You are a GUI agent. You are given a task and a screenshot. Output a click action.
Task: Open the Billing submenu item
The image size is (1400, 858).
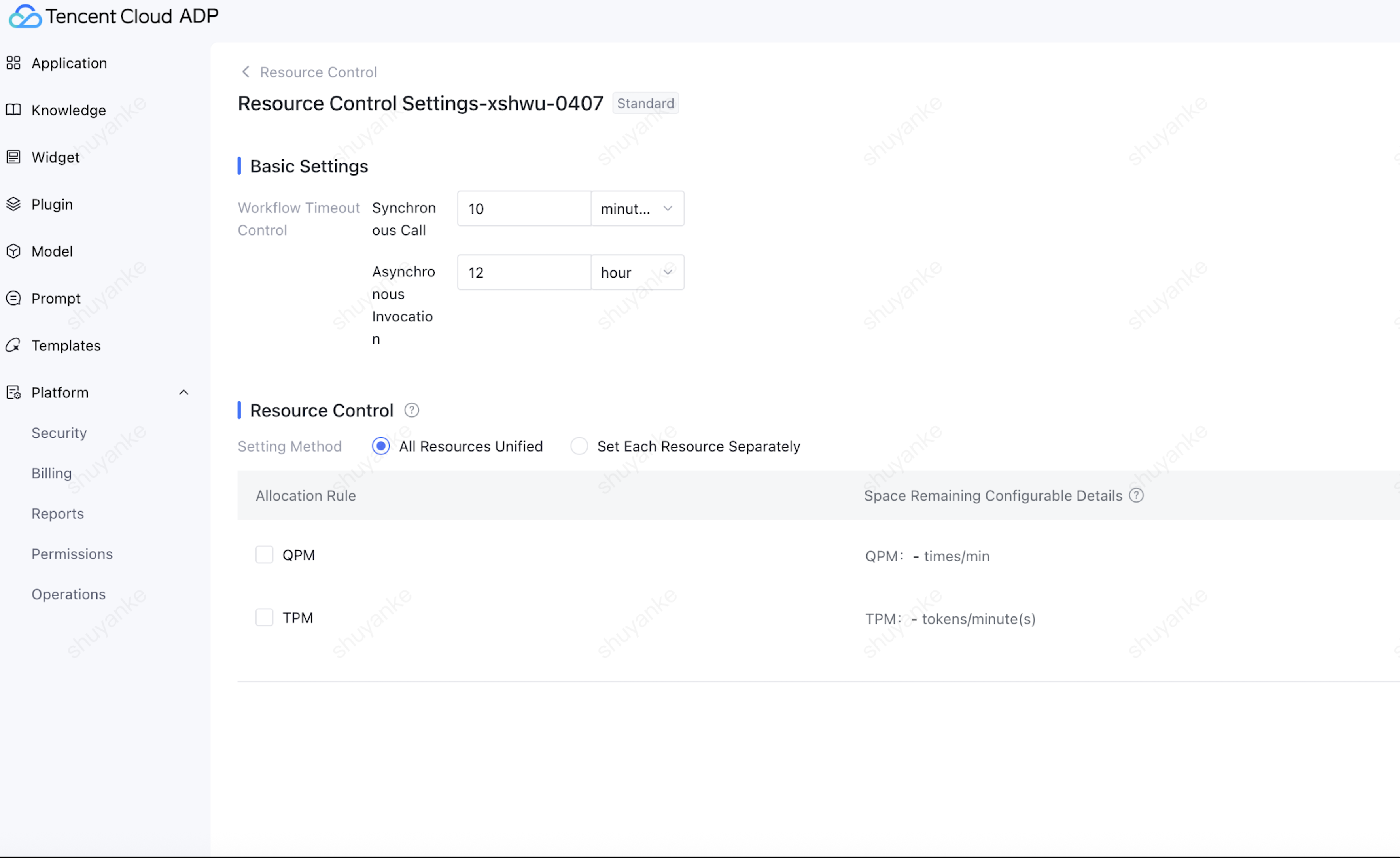point(52,473)
